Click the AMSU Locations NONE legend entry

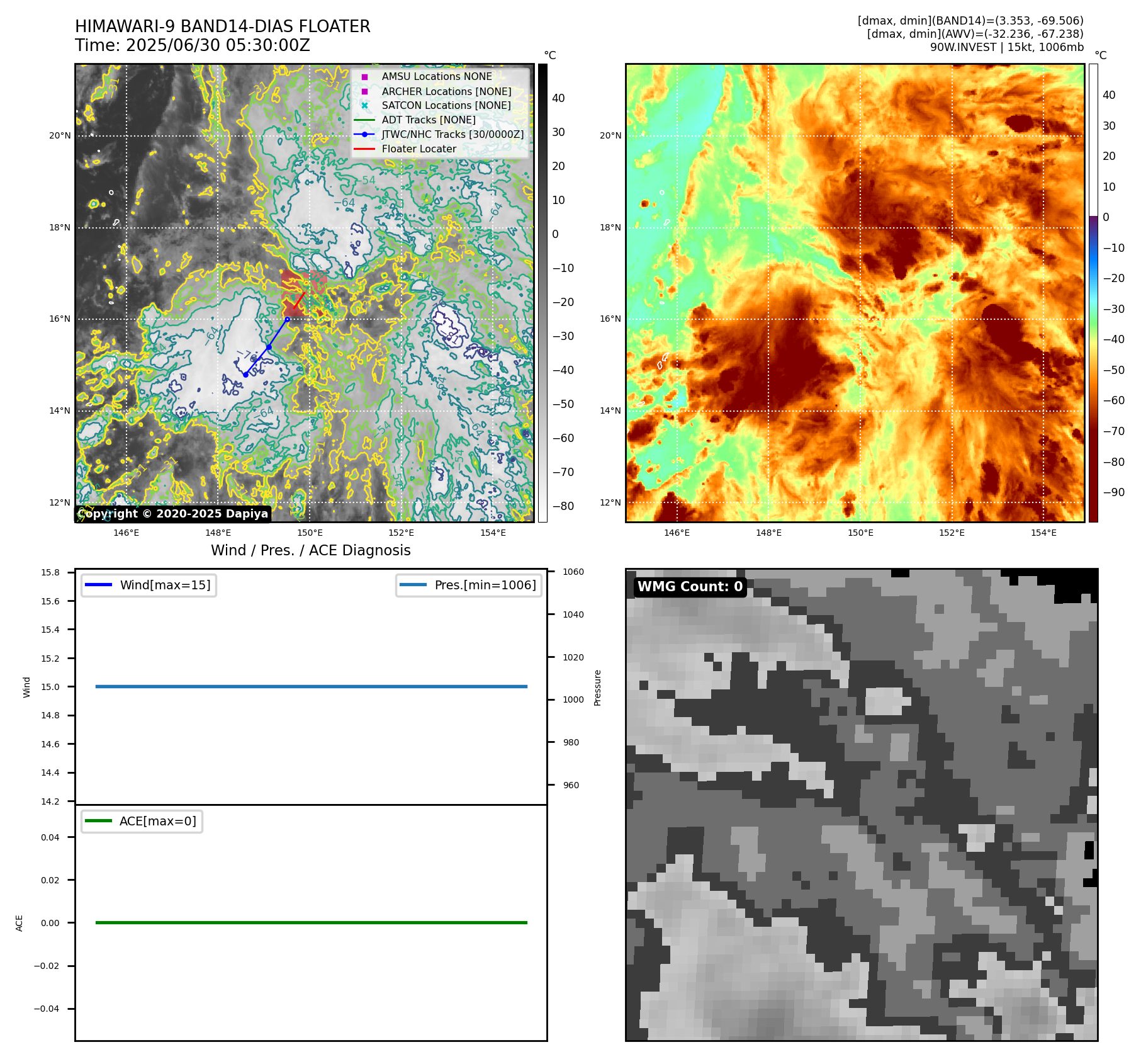(437, 76)
